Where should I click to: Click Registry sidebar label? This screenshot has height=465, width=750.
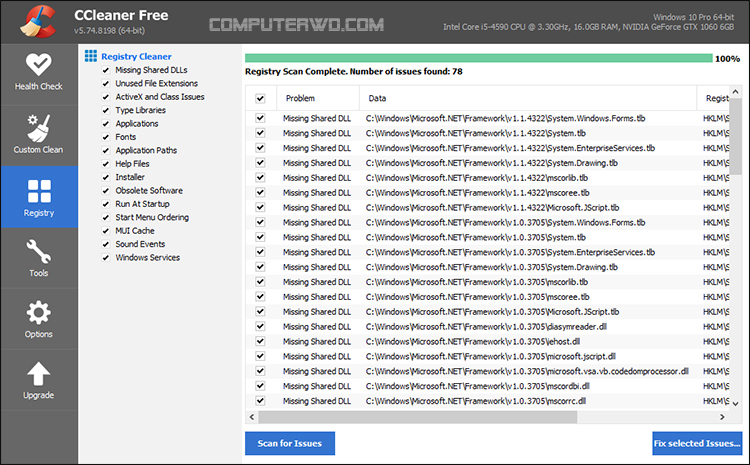point(39,213)
